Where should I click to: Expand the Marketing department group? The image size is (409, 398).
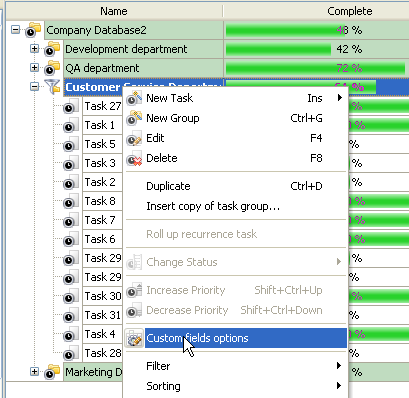pyautogui.click(x=34, y=372)
